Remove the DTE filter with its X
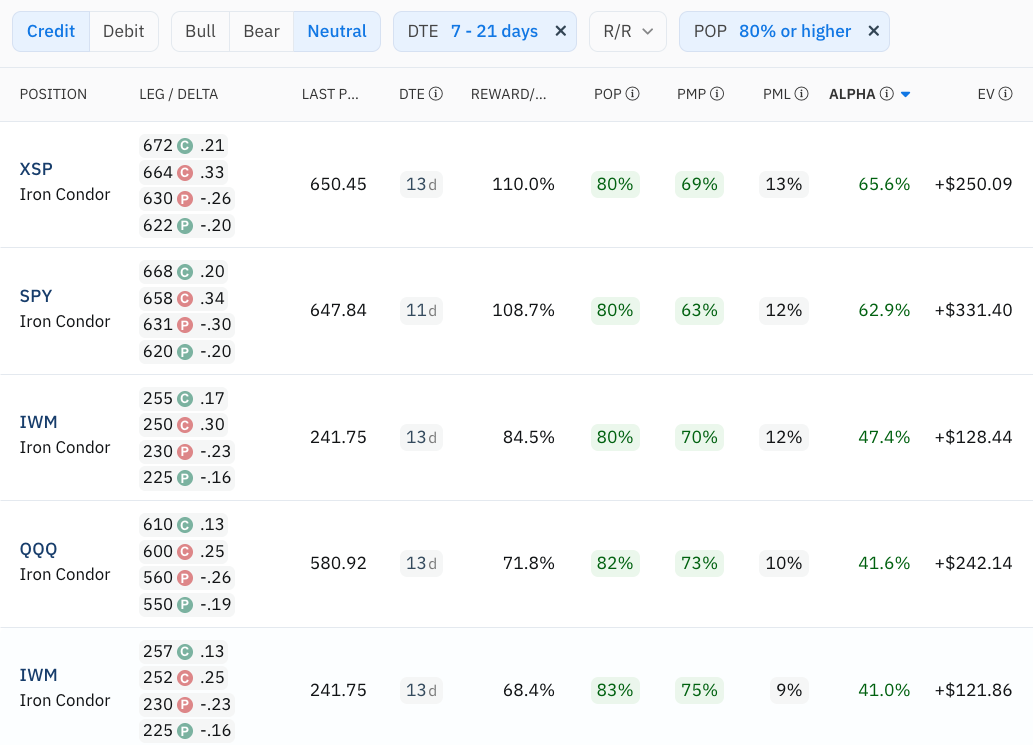 (561, 31)
